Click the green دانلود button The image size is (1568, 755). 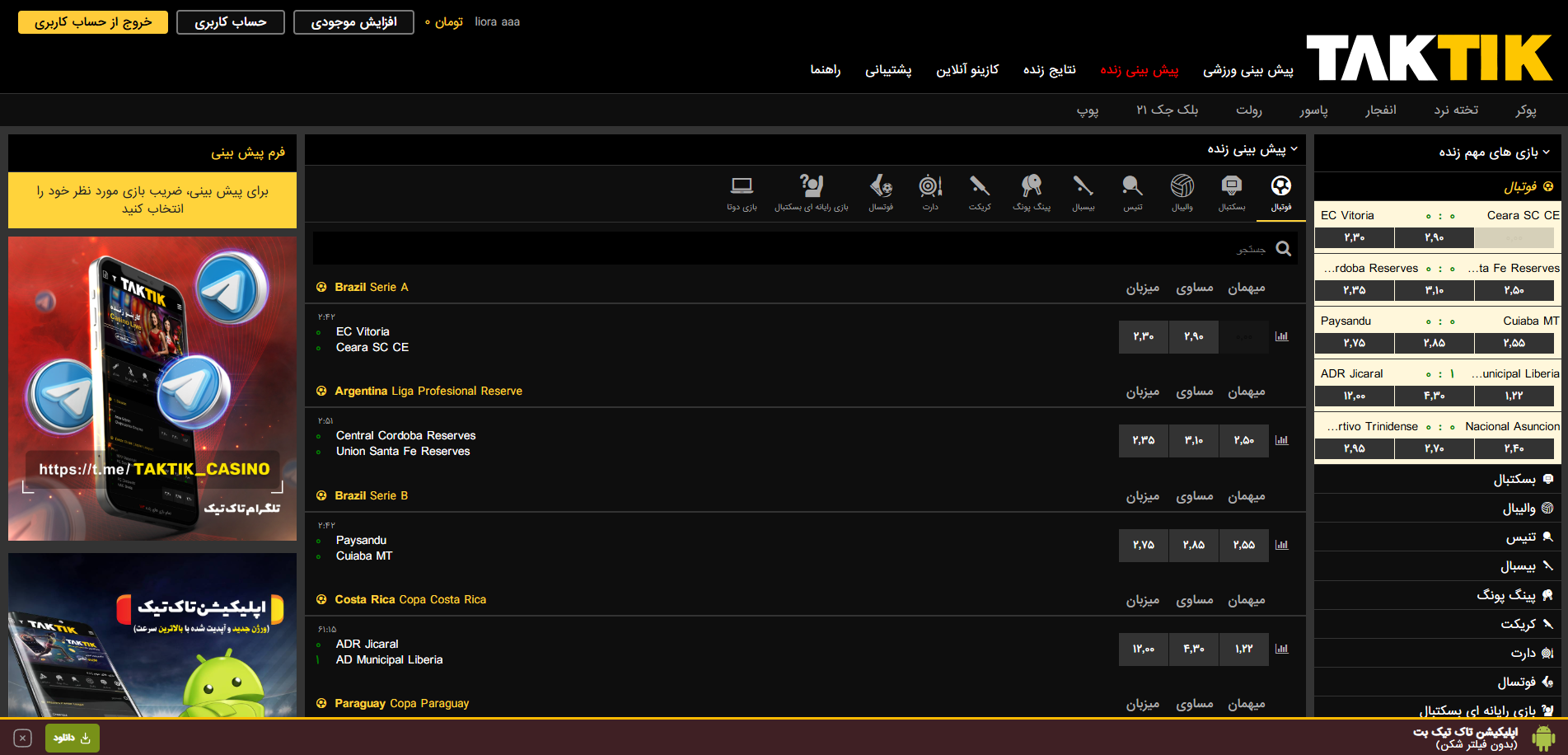point(73,738)
